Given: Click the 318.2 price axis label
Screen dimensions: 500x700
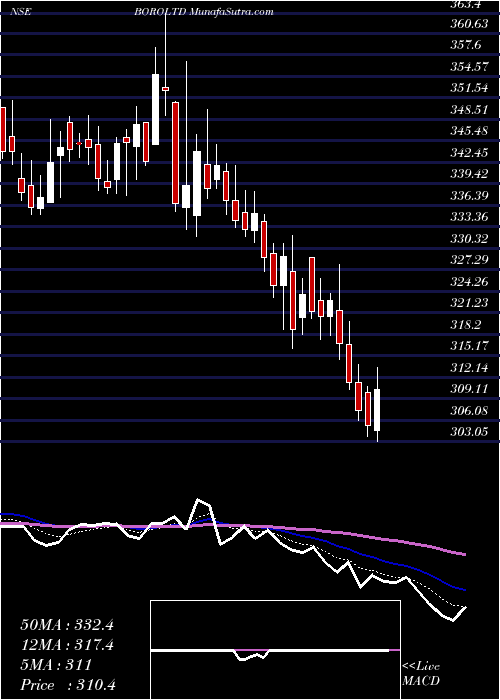Looking at the screenshot, I should 467,324.
